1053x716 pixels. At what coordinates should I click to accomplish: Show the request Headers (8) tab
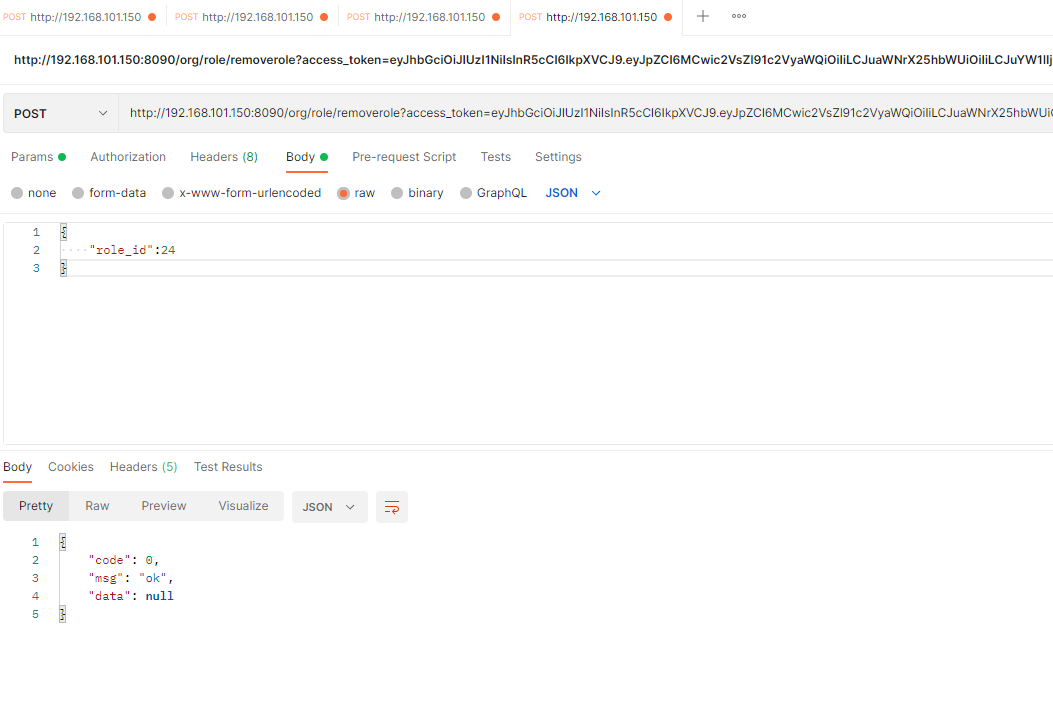[224, 157]
